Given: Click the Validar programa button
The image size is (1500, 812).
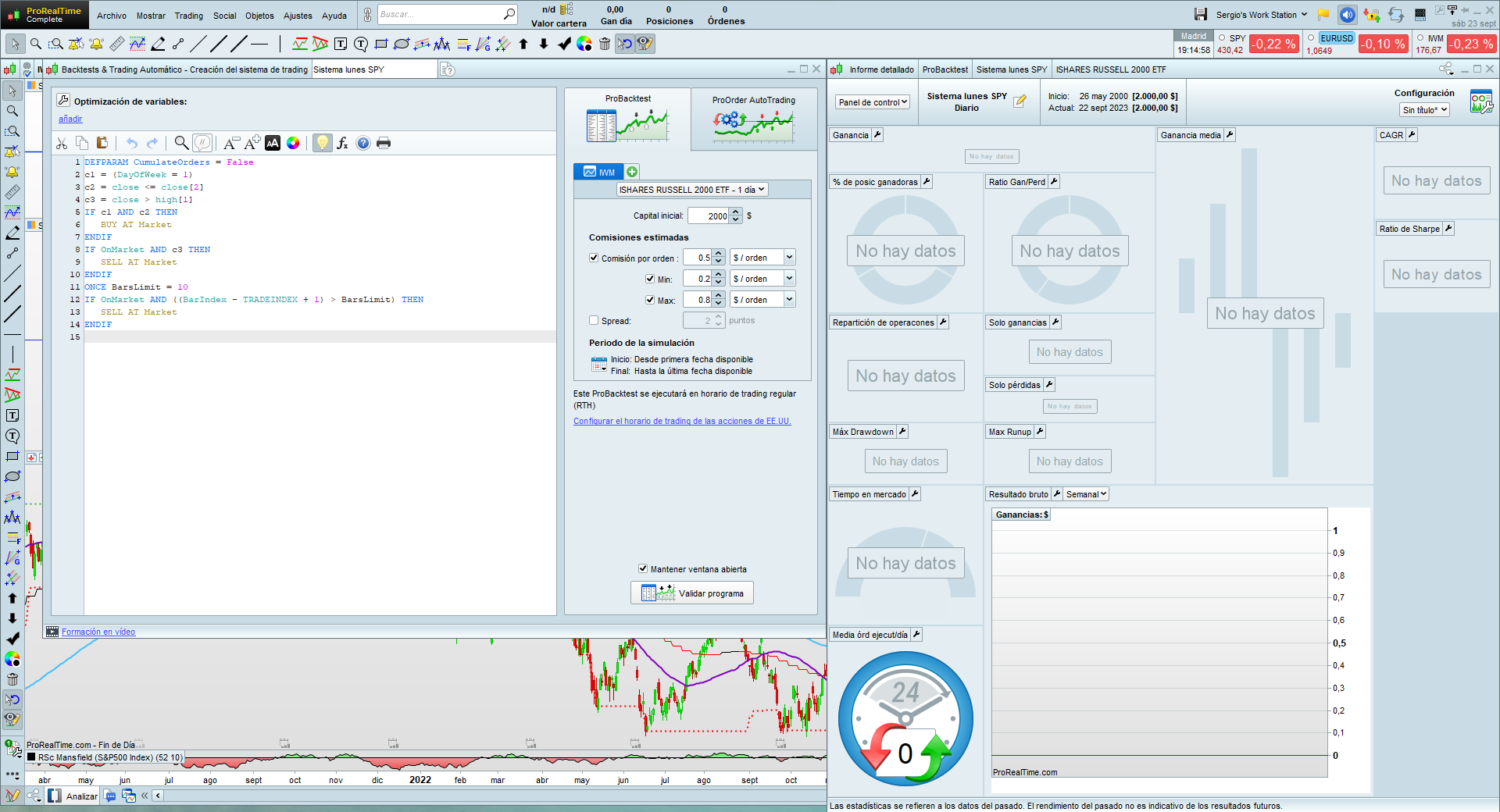Looking at the screenshot, I should point(692,593).
